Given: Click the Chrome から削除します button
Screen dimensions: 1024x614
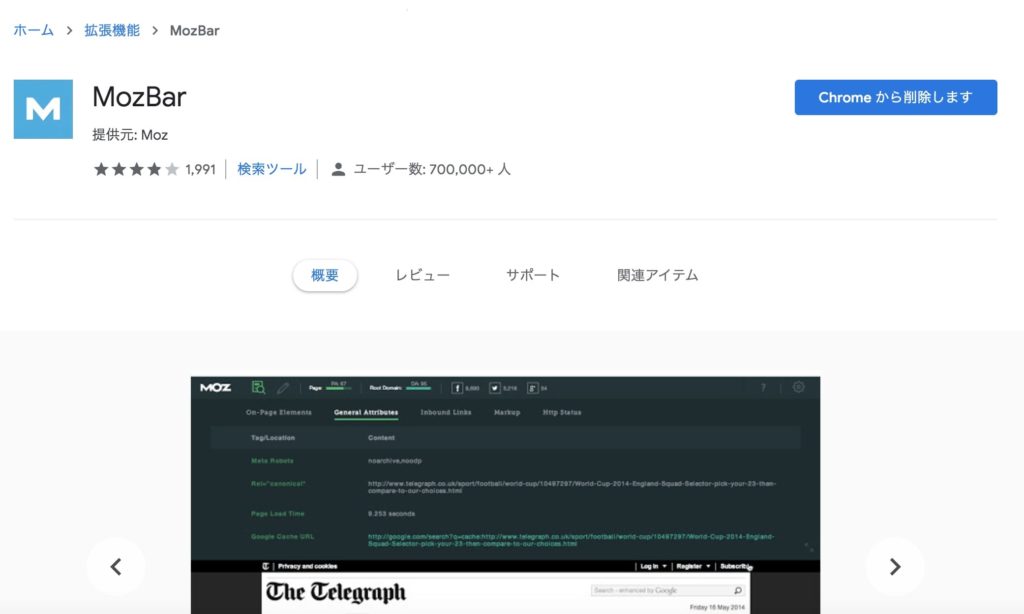Looking at the screenshot, I should [x=895, y=97].
